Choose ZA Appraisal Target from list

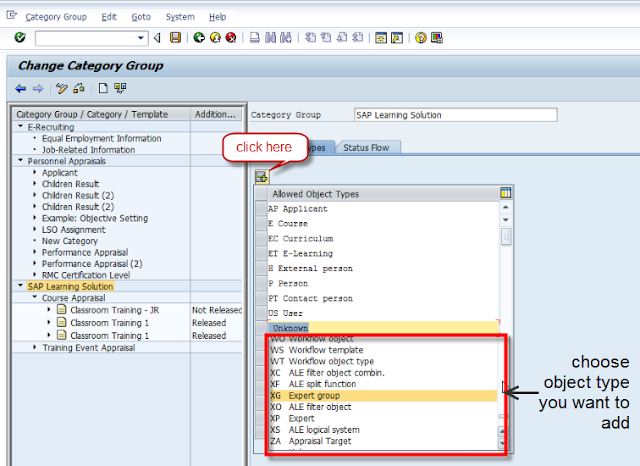383,441
